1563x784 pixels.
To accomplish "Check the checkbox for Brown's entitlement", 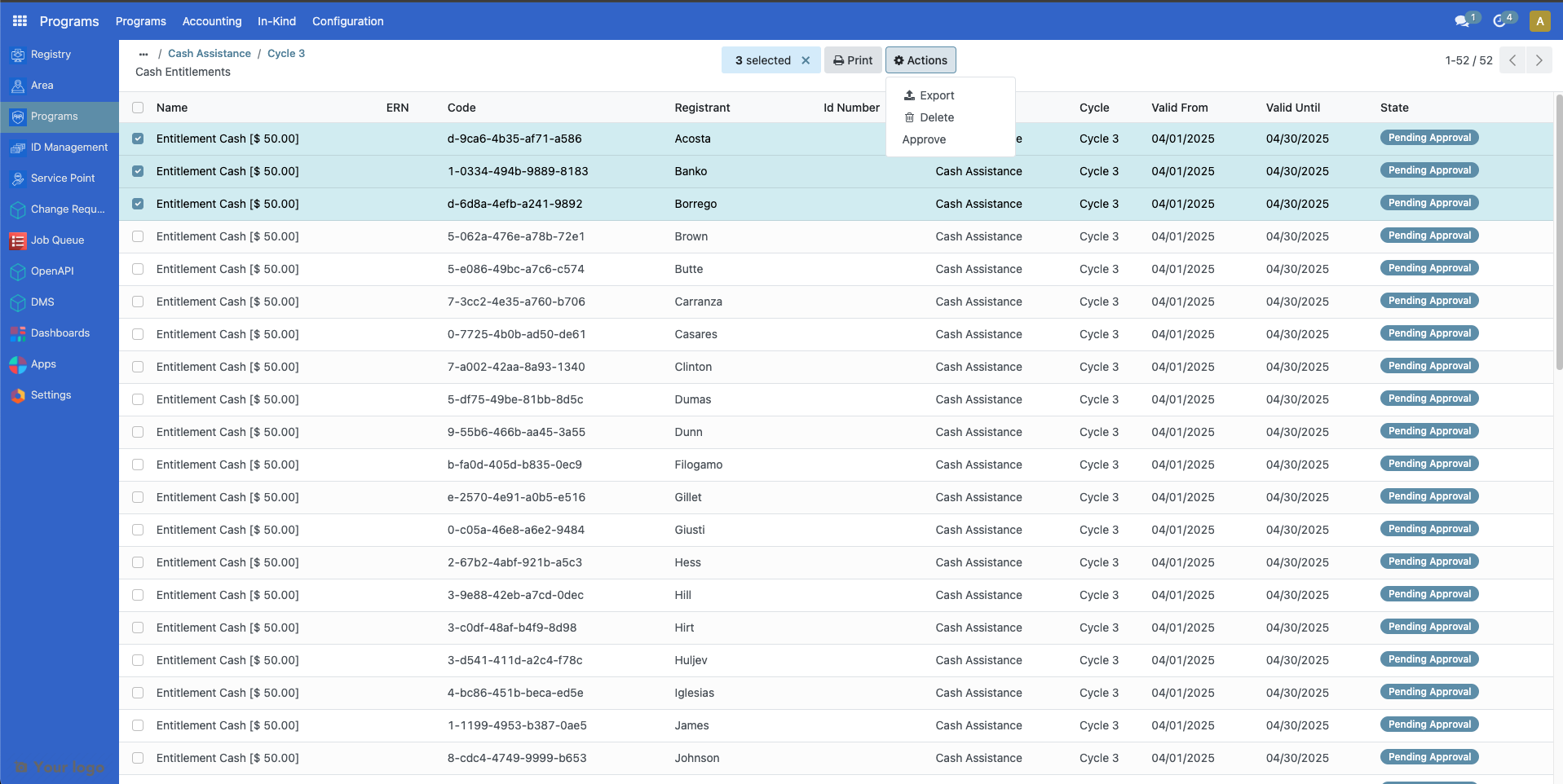I will (x=137, y=236).
